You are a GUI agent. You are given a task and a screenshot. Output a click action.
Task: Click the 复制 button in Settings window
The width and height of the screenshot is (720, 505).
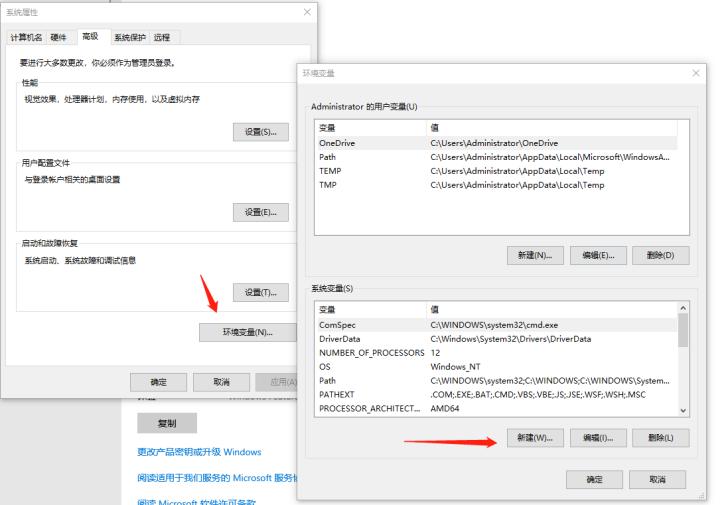coord(167,423)
